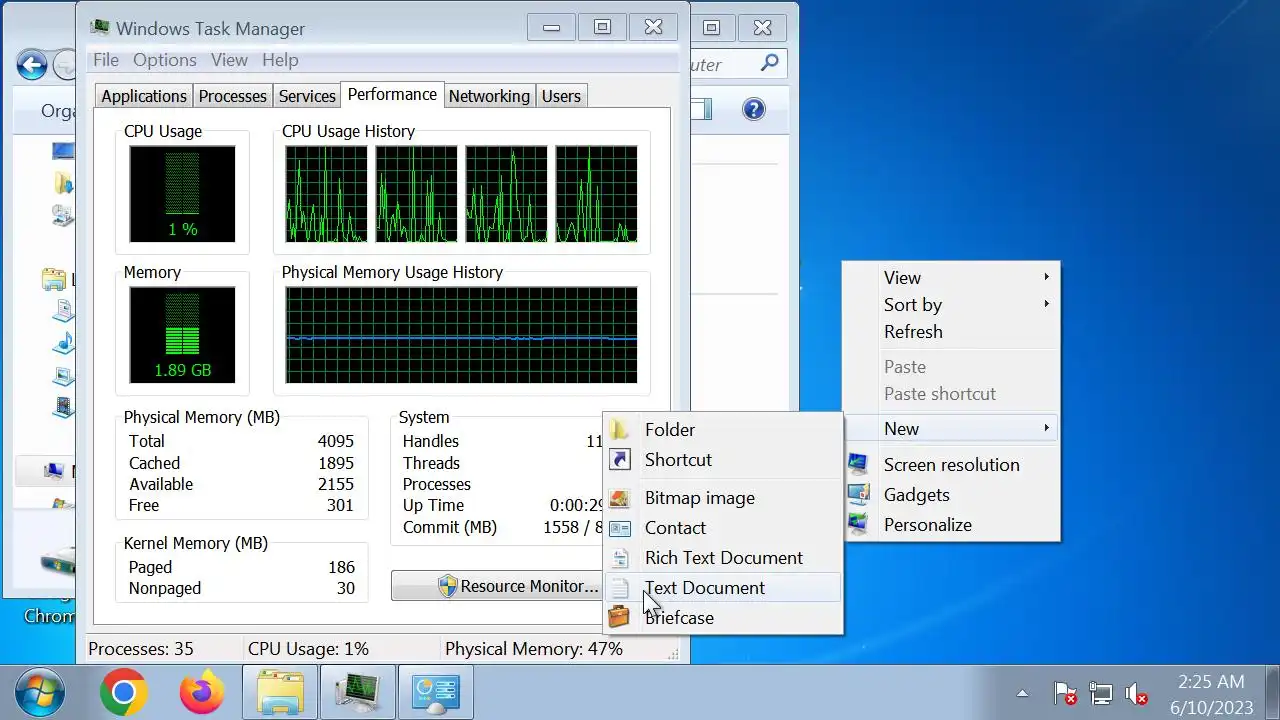Create a new Contact
Image resolution: width=1280 pixels, height=720 pixels.
(723, 527)
